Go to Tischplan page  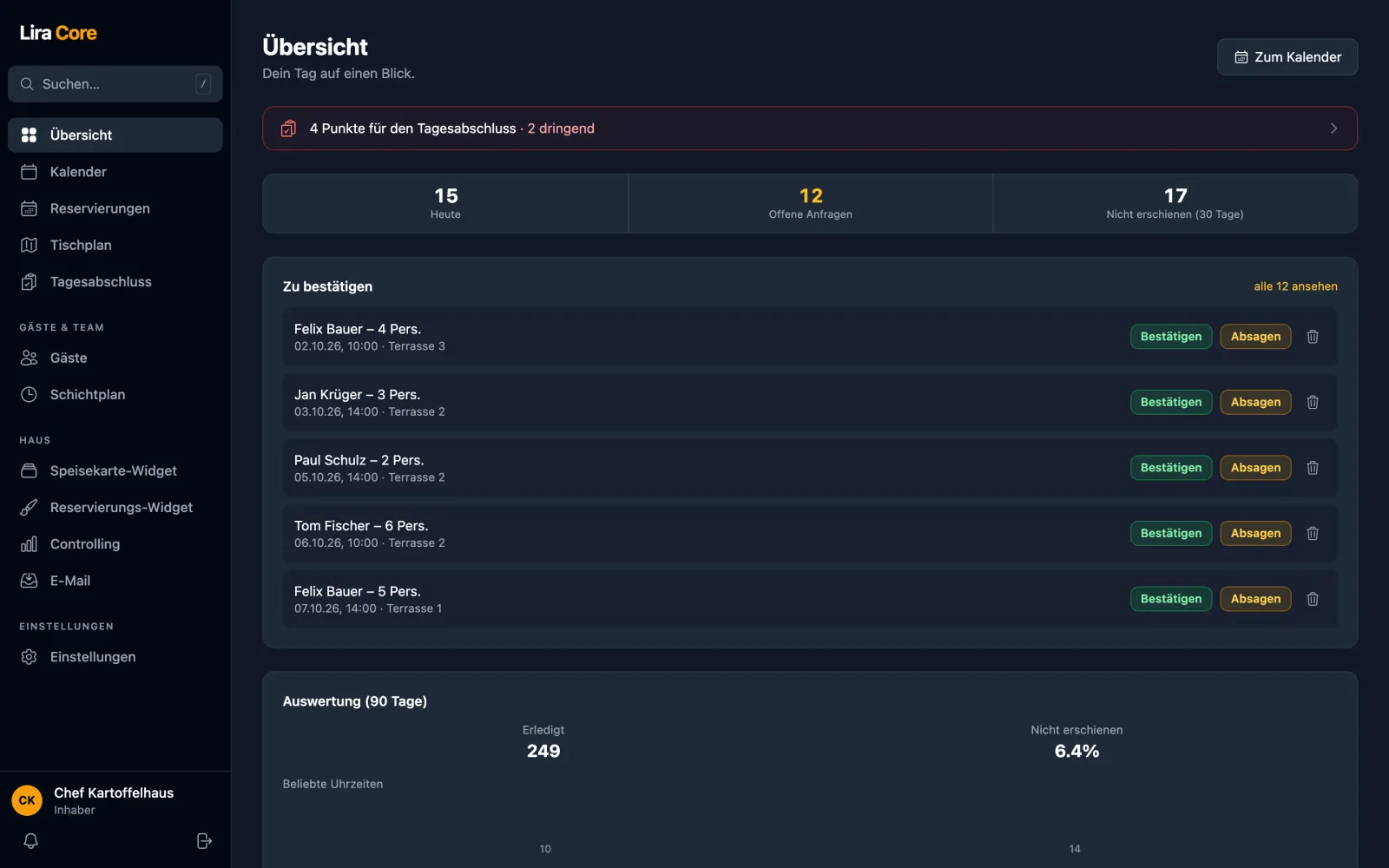(x=115, y=245)
